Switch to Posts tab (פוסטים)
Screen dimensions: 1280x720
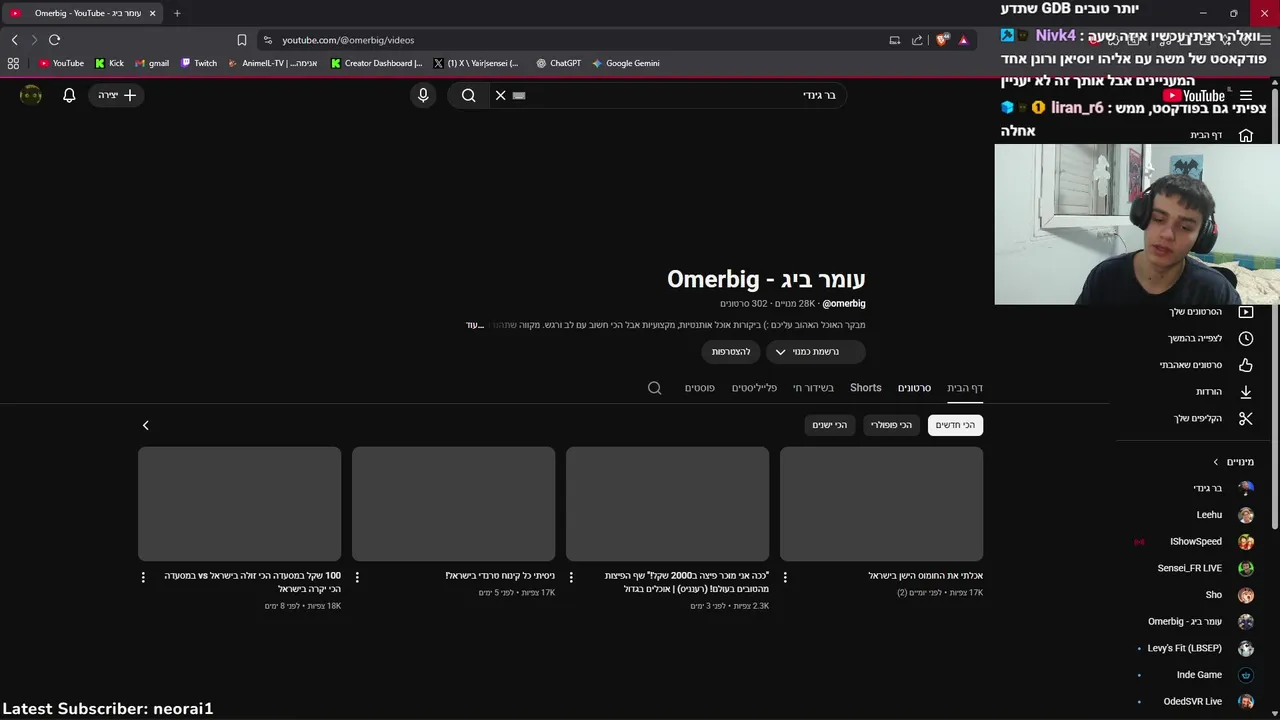tap(699, 388)
